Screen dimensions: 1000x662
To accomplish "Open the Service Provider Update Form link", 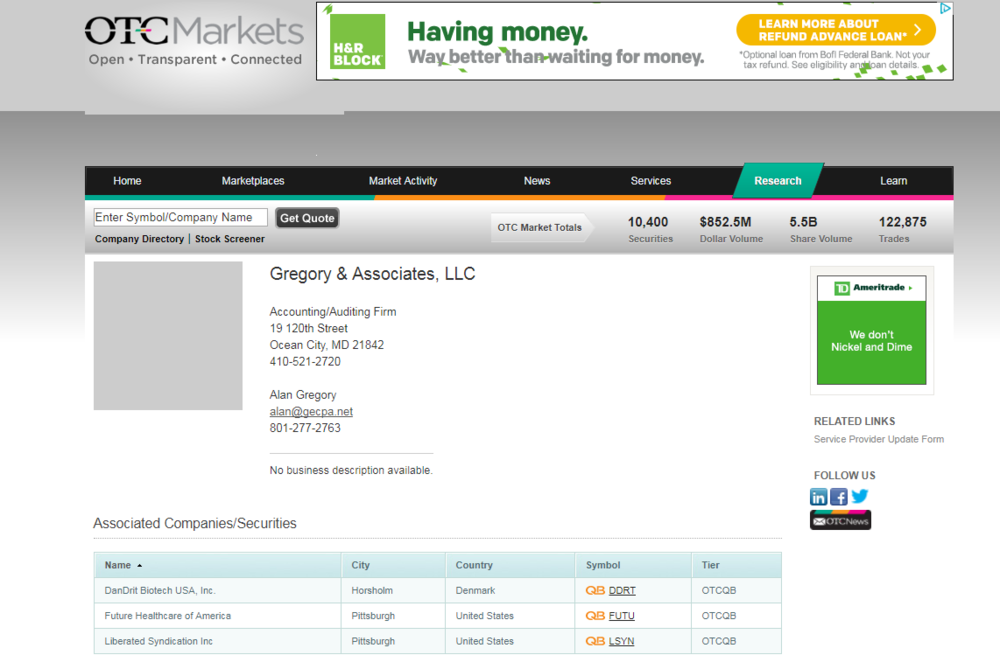I will pyautogui.click(x=878, y=439).
